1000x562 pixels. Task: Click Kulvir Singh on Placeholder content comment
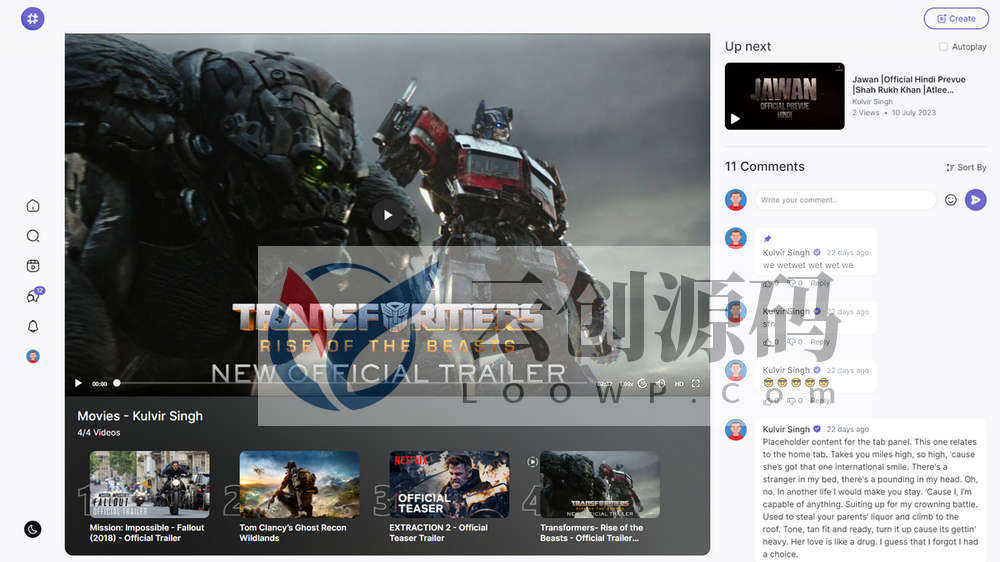pyautogui.click(x=786, y=429)
